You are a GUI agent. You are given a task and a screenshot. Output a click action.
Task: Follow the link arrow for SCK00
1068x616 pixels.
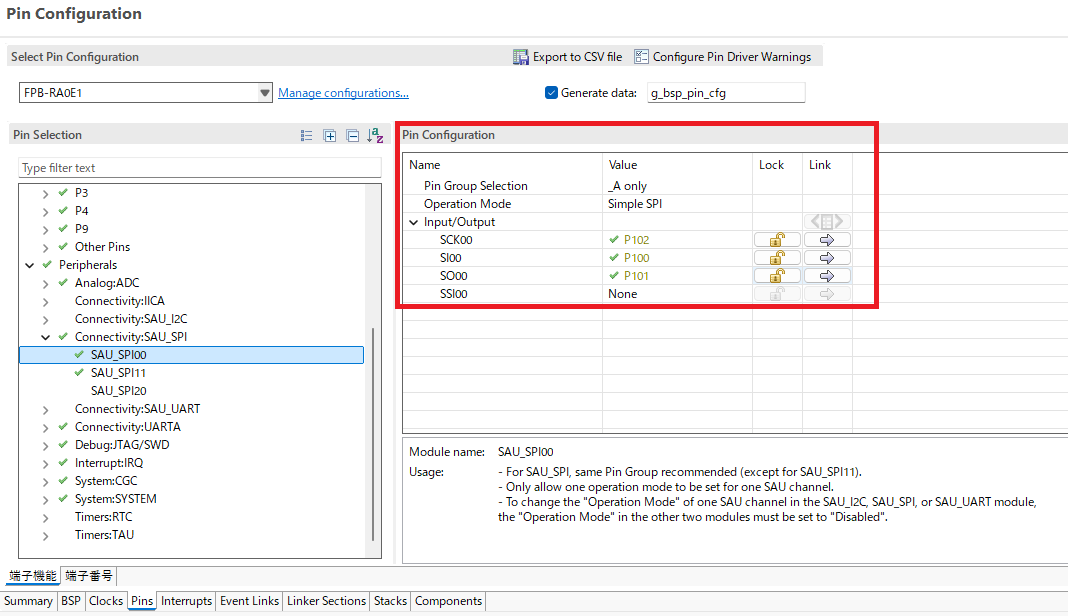point(827,240)
